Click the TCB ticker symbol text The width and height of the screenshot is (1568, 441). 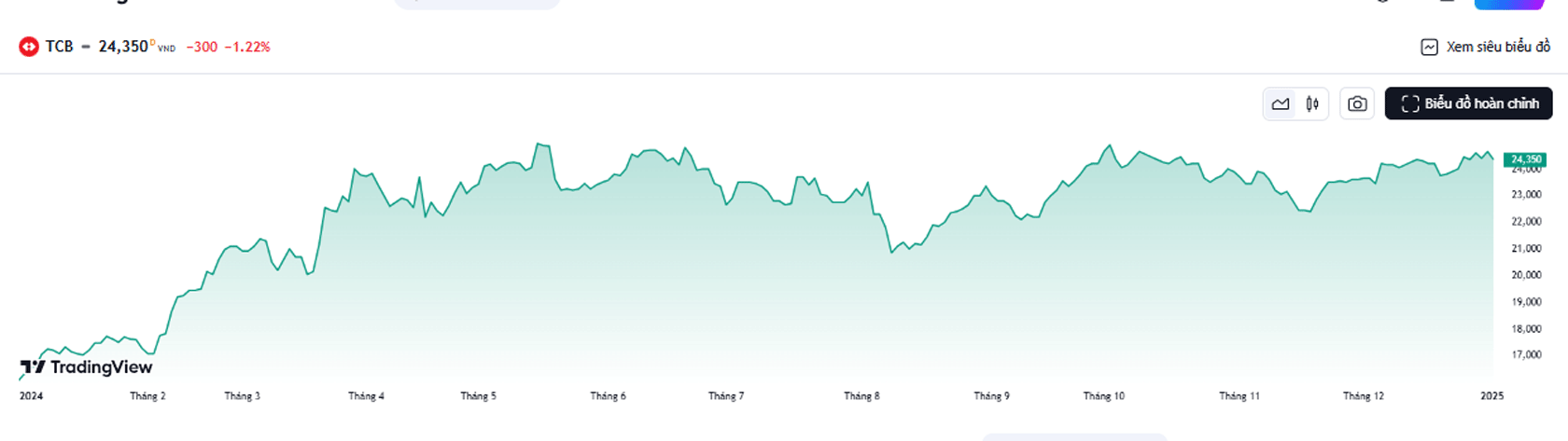point(59,47)
